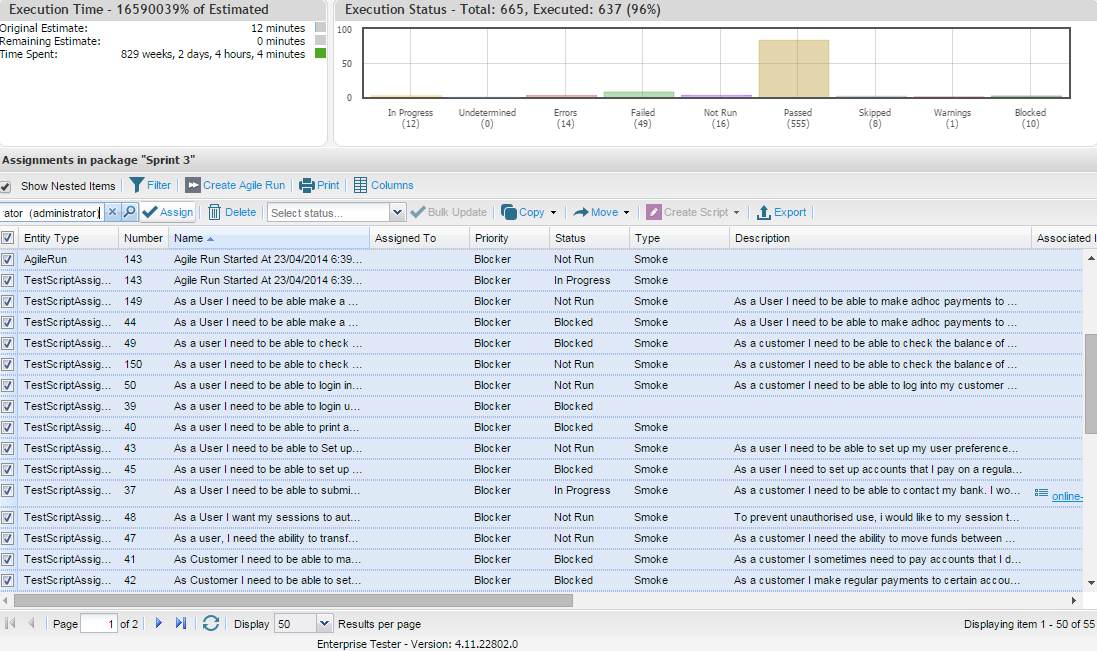Toggle the Show Nested Items checkbox
The width and height of the screenshot is (1097, 651).
[x=6, y=186]
